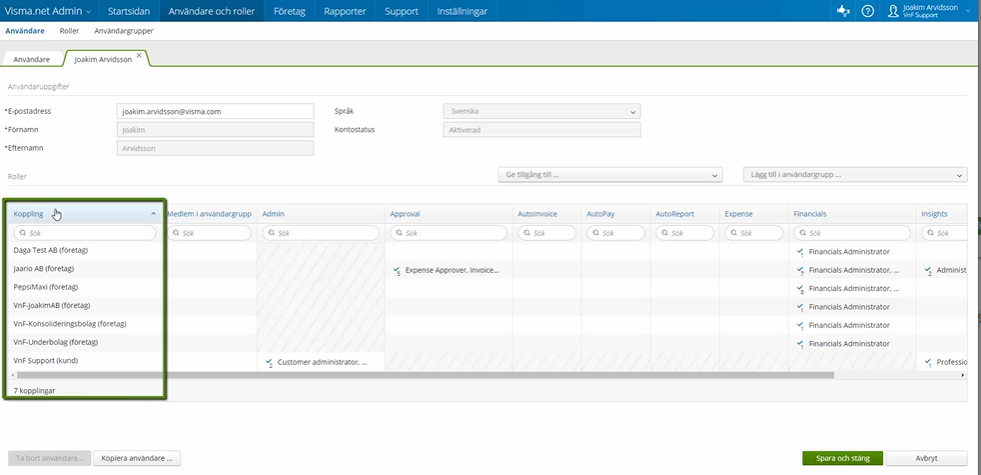
Task: Click the user avatar icon in header
Action: tap(893, 11)
